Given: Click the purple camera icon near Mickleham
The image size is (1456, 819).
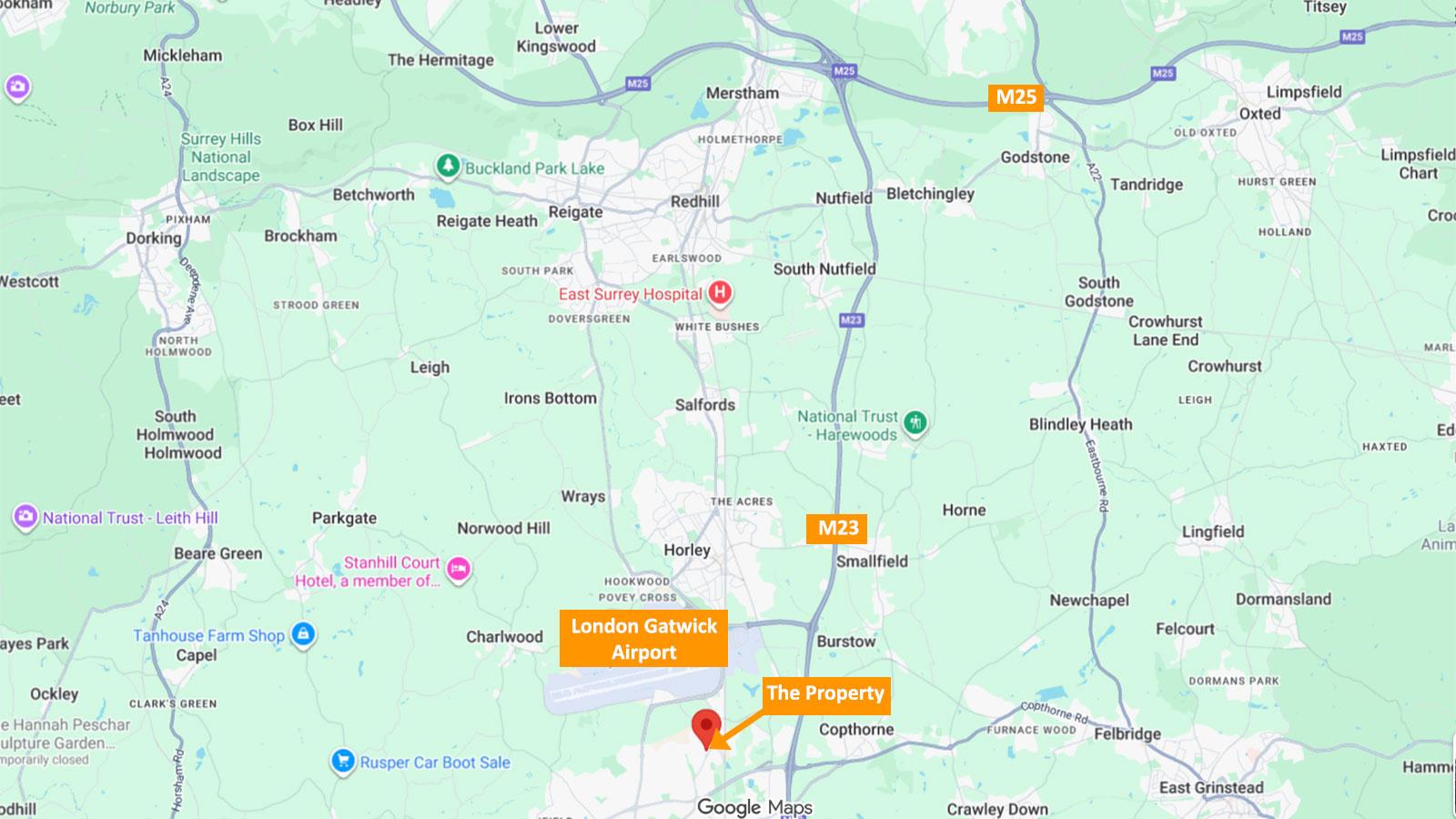Looking at the screenshot, I should pos(17,87).
